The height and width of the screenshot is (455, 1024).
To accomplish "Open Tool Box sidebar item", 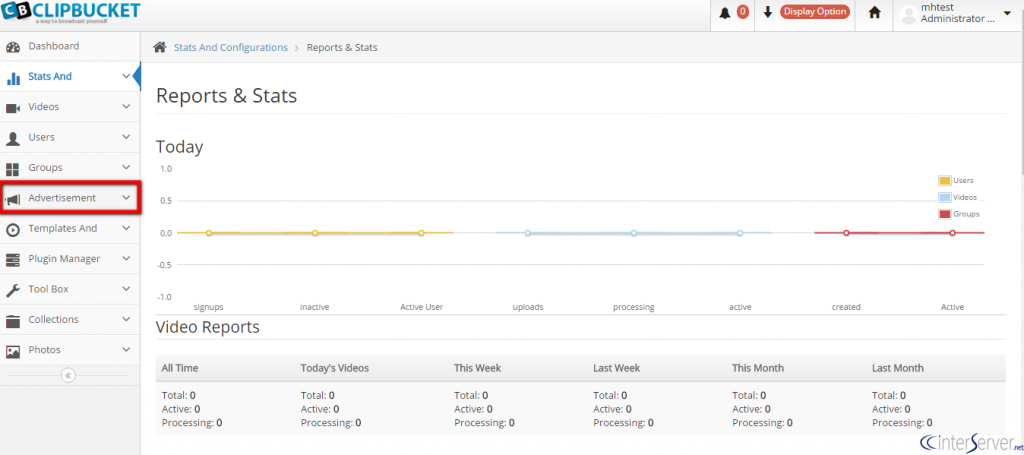I will click(x=70, y=289).
